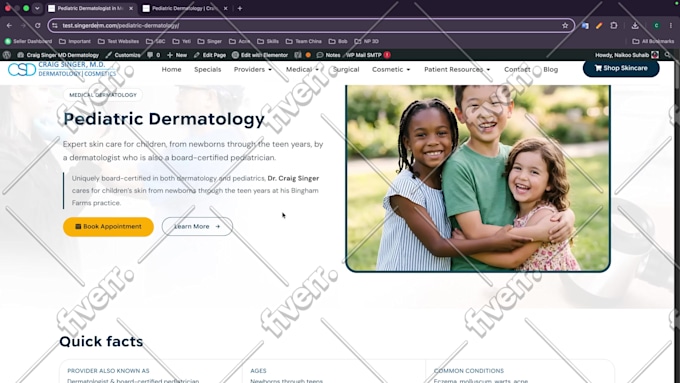Click the MEDICAL DERMATOLOGY badge
This screenshot has width=680, height=383.
pyautogui.click(x=103, y=95)
